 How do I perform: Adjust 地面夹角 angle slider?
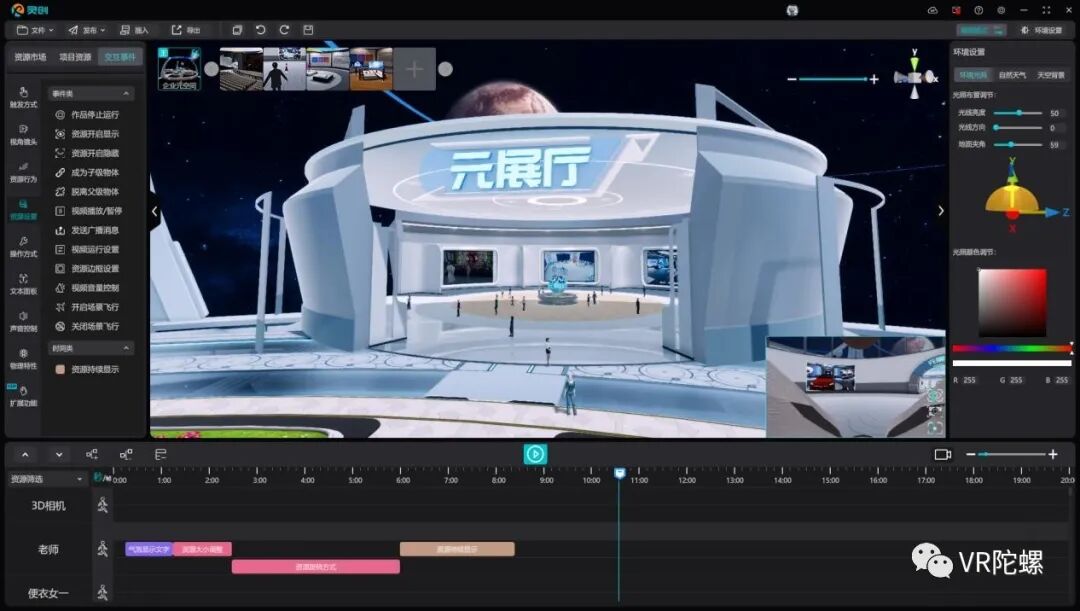tap(1019, 145)
